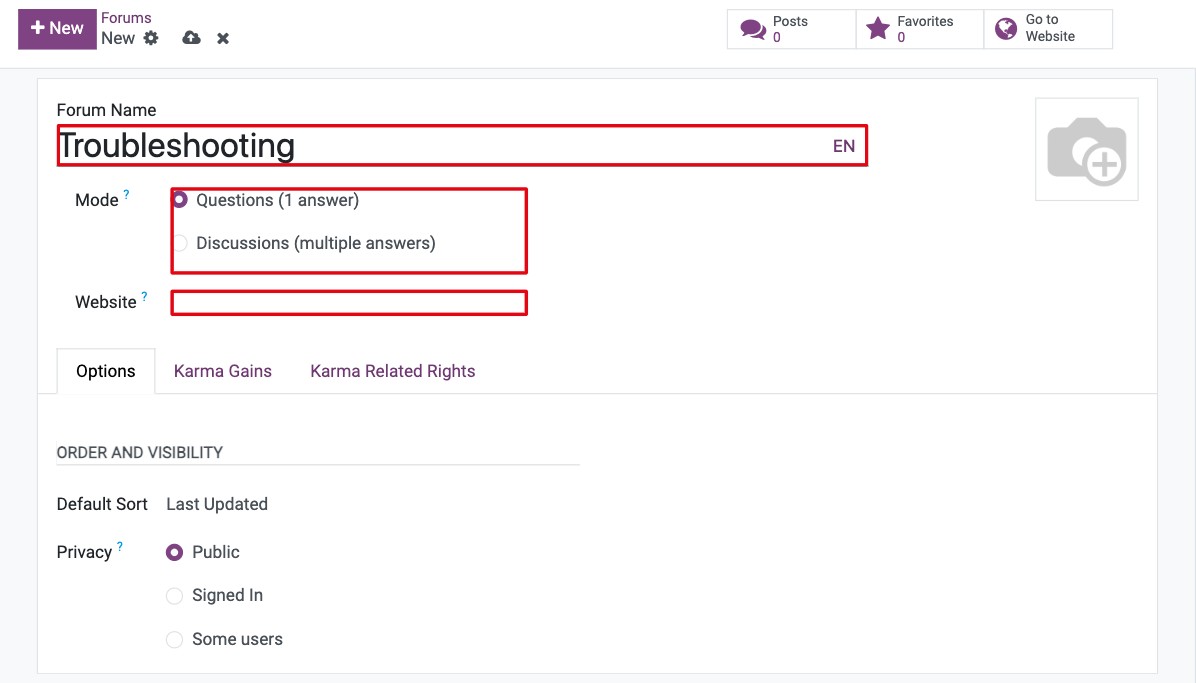Open the Karma Related Rights tab
1196x683 pixels.
click(393, 371)
